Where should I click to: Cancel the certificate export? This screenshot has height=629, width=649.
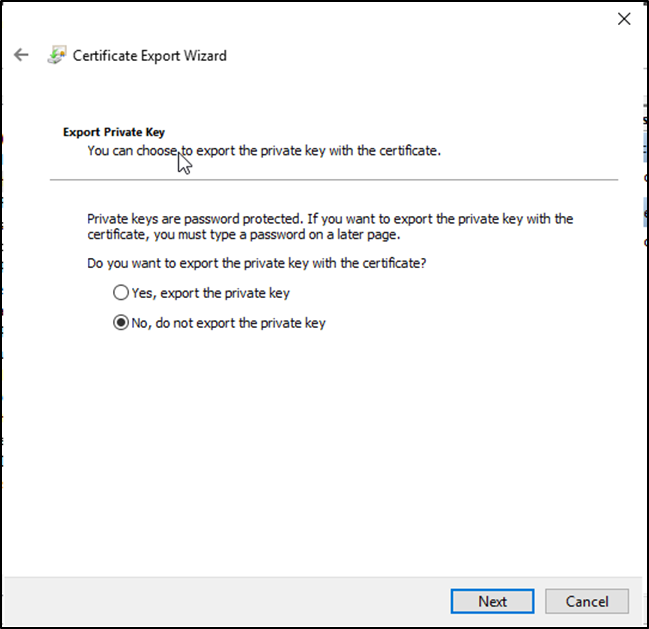[586, 601]
